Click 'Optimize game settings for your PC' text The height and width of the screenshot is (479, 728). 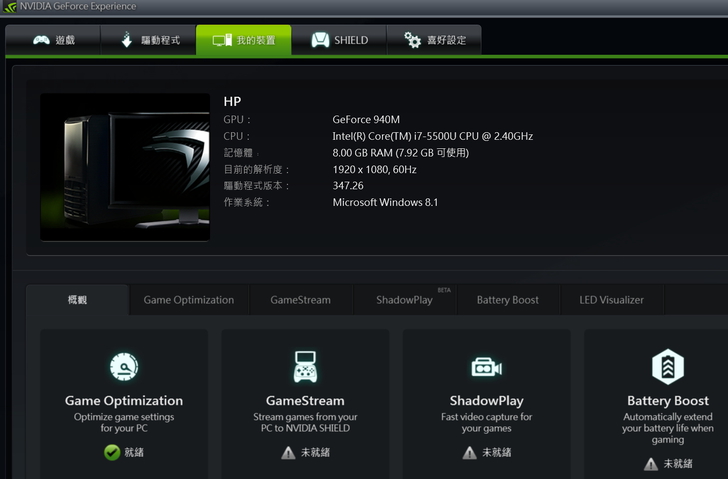124,422
